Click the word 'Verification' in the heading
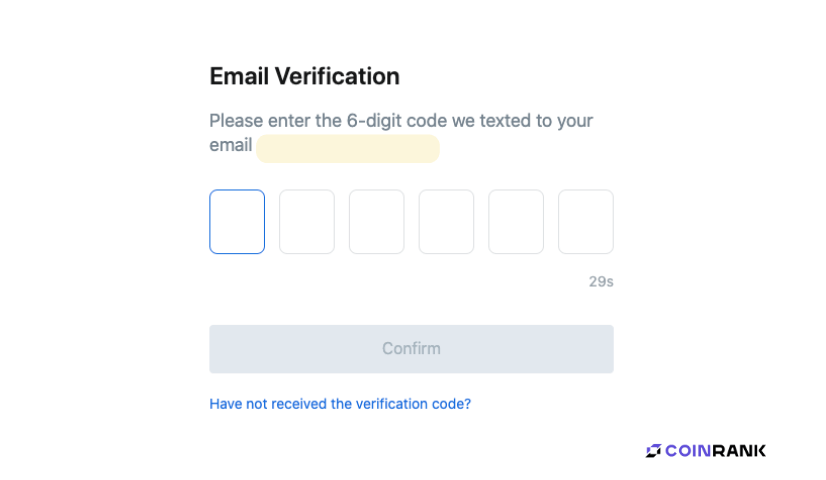Image resolution: width=826 pixels, height=480 pixels. (337, 76)
